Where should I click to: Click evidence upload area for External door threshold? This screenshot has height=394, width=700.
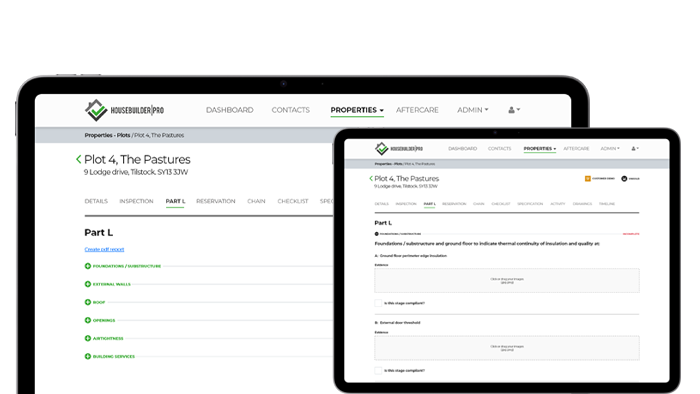[507, 348]
